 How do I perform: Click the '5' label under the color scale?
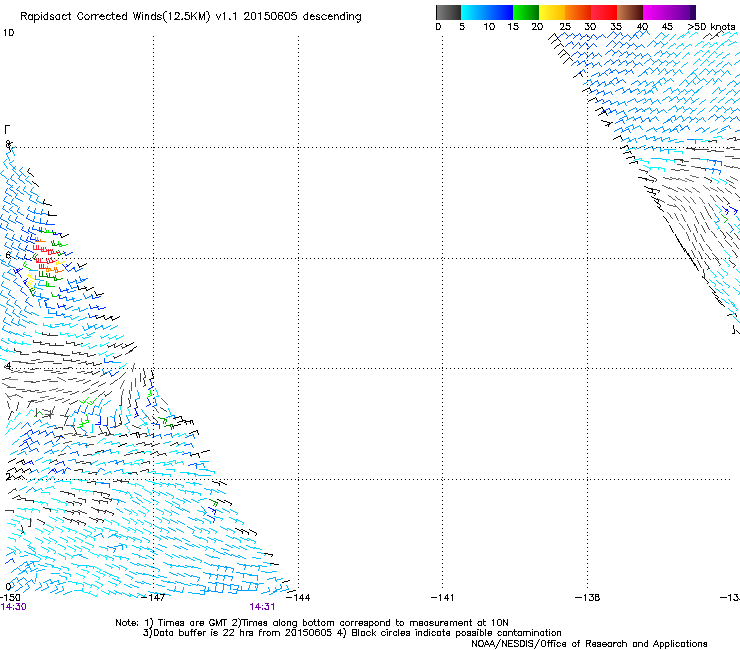tap(462, 27)
